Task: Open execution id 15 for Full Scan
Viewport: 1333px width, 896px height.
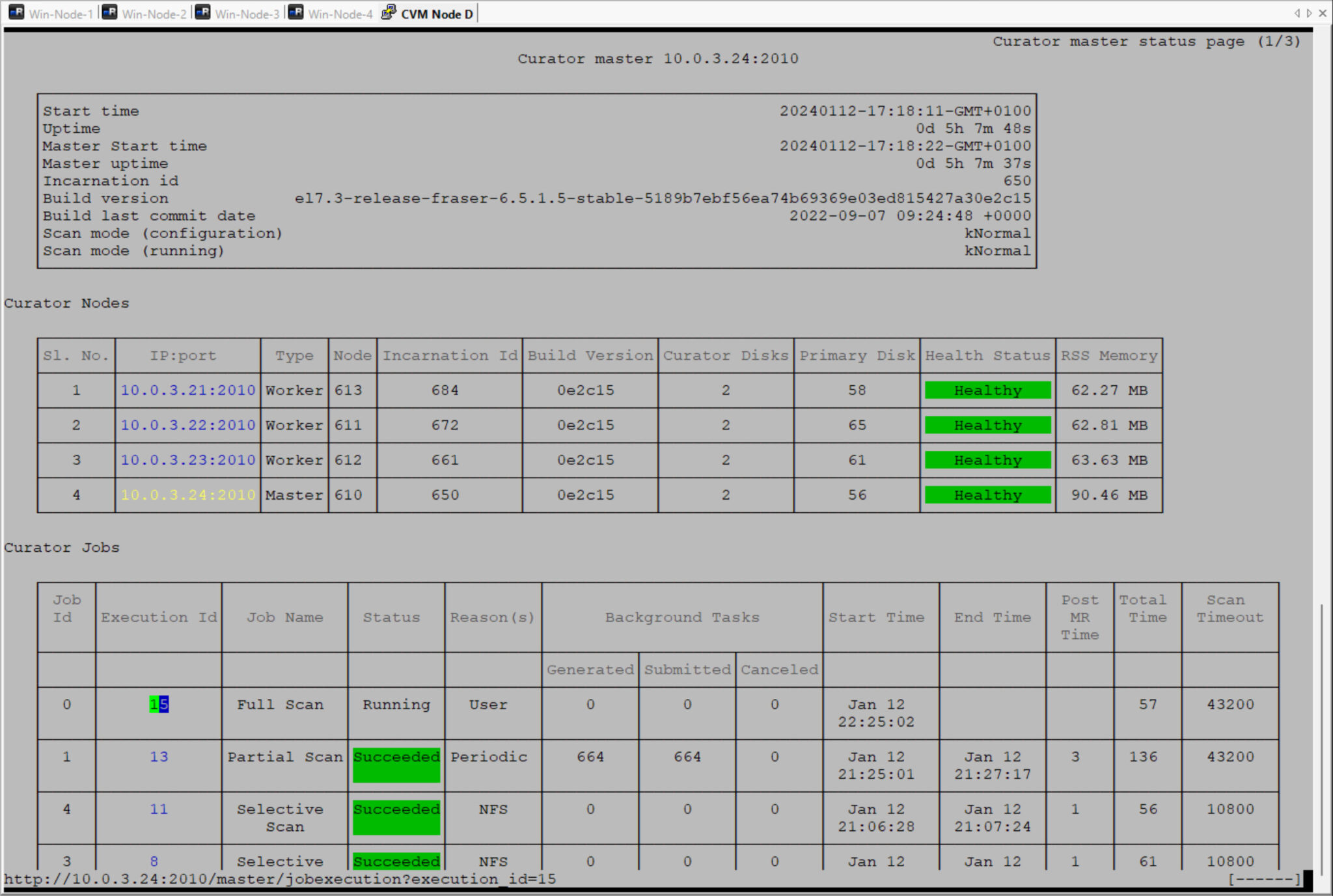Action: 159,705
